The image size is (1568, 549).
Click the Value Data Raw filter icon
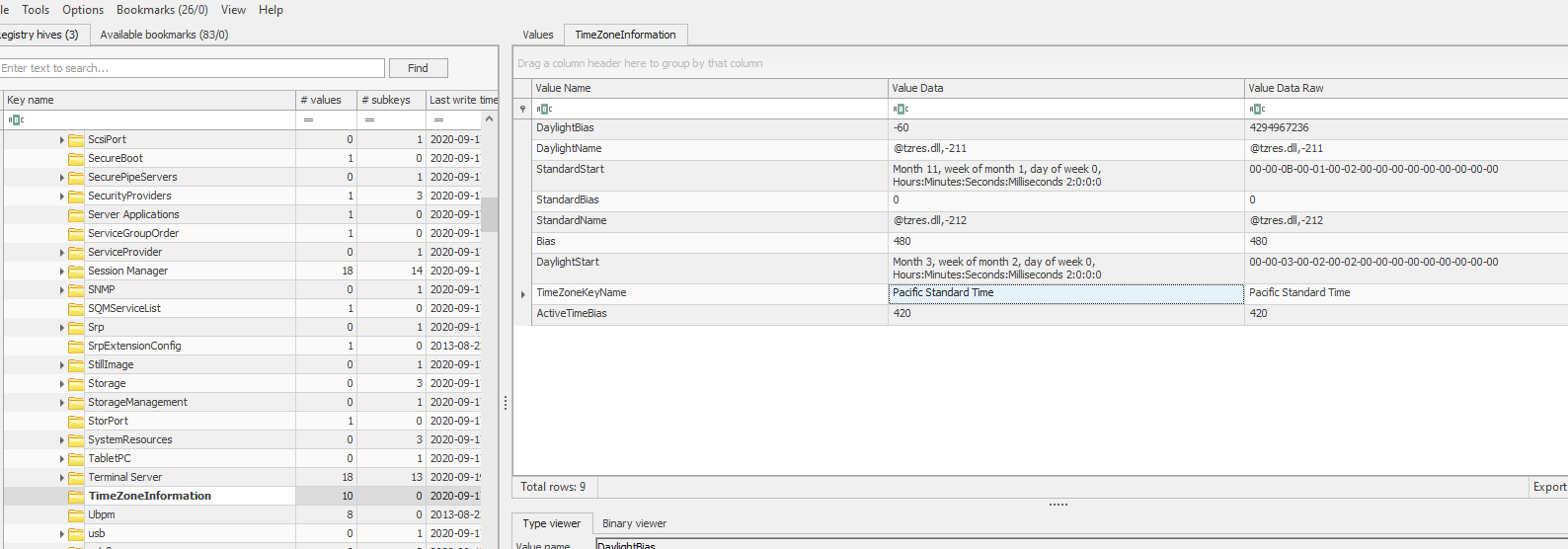[x=1256, y=109]
